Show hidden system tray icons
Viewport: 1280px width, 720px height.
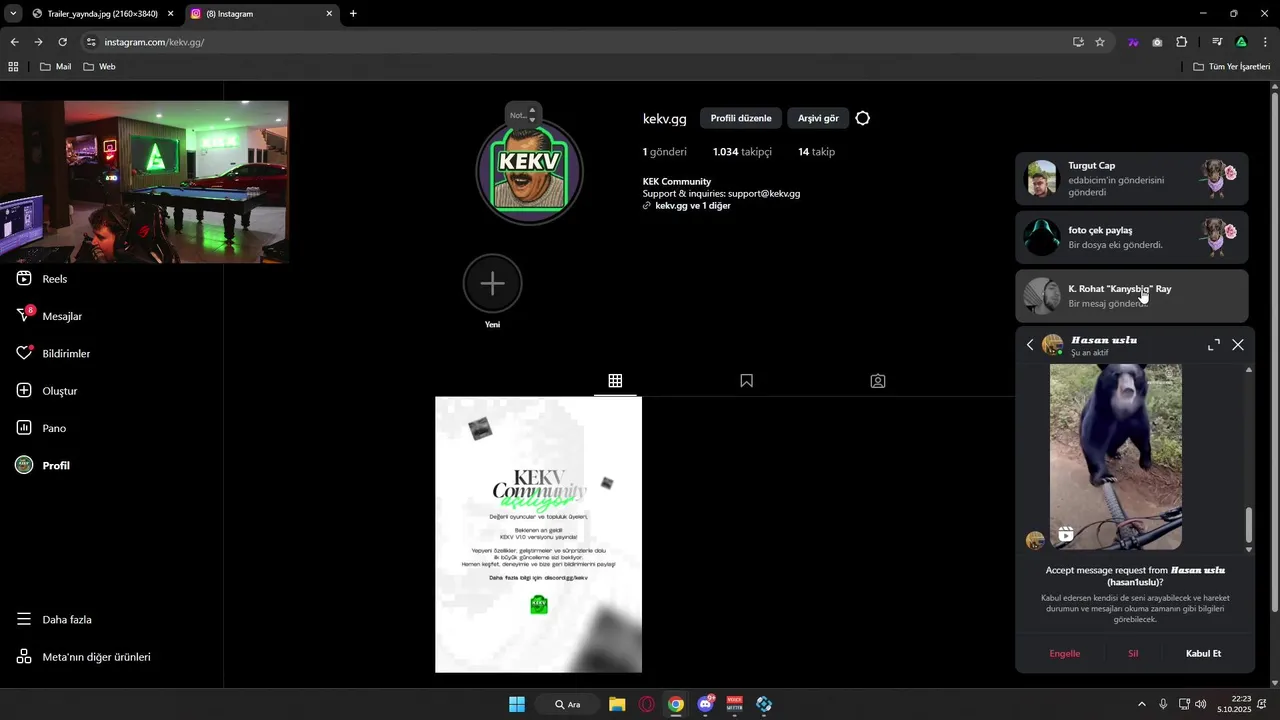1142,704
